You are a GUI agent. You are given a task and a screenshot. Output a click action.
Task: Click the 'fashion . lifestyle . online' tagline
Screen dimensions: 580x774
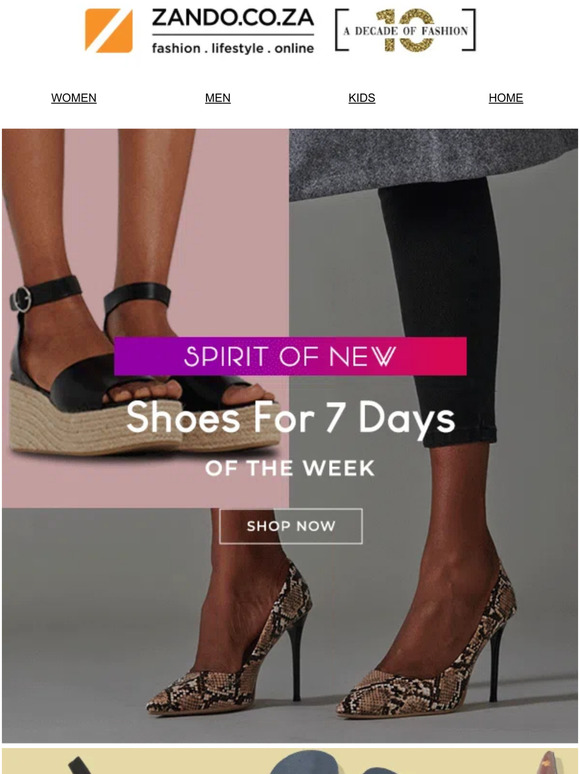tap(232, 48)
